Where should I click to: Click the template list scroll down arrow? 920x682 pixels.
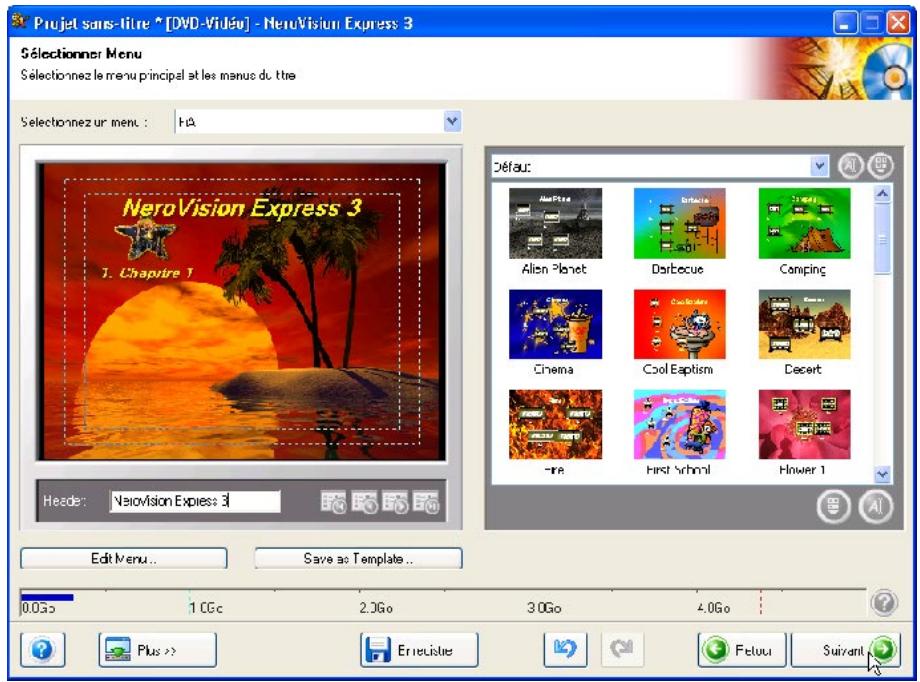[x=882, y=474]
